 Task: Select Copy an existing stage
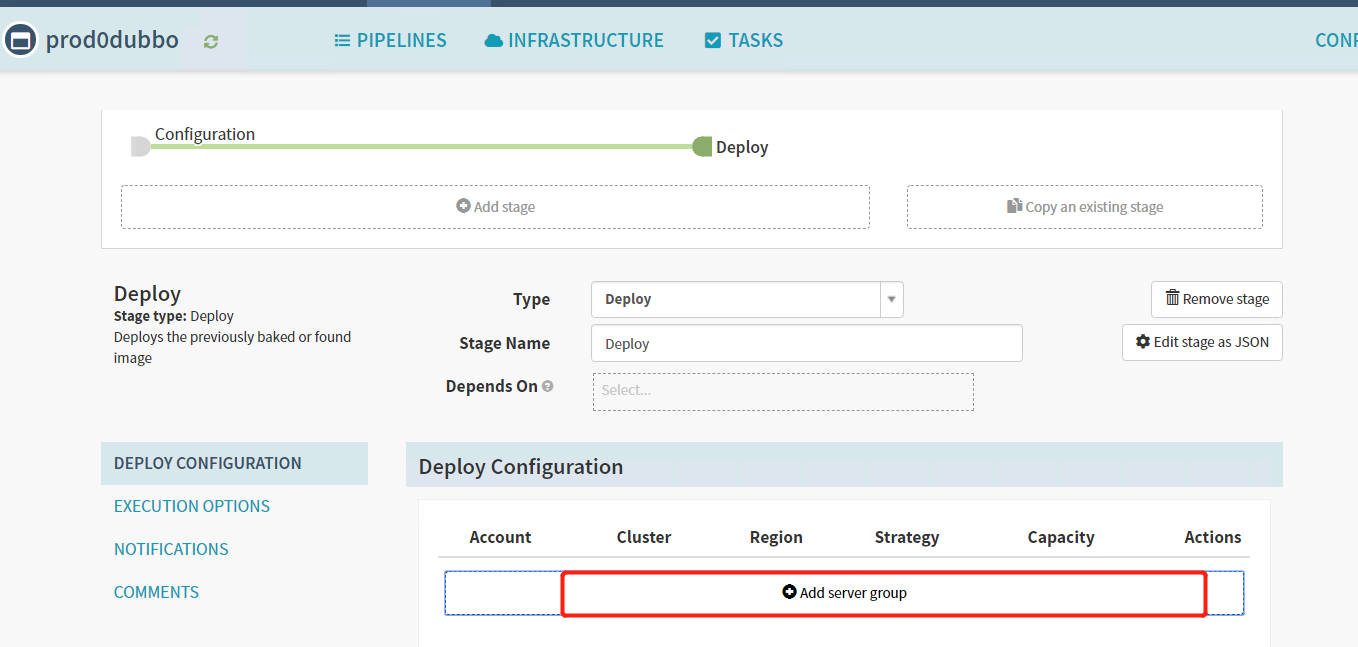[x=1084, y=207]
